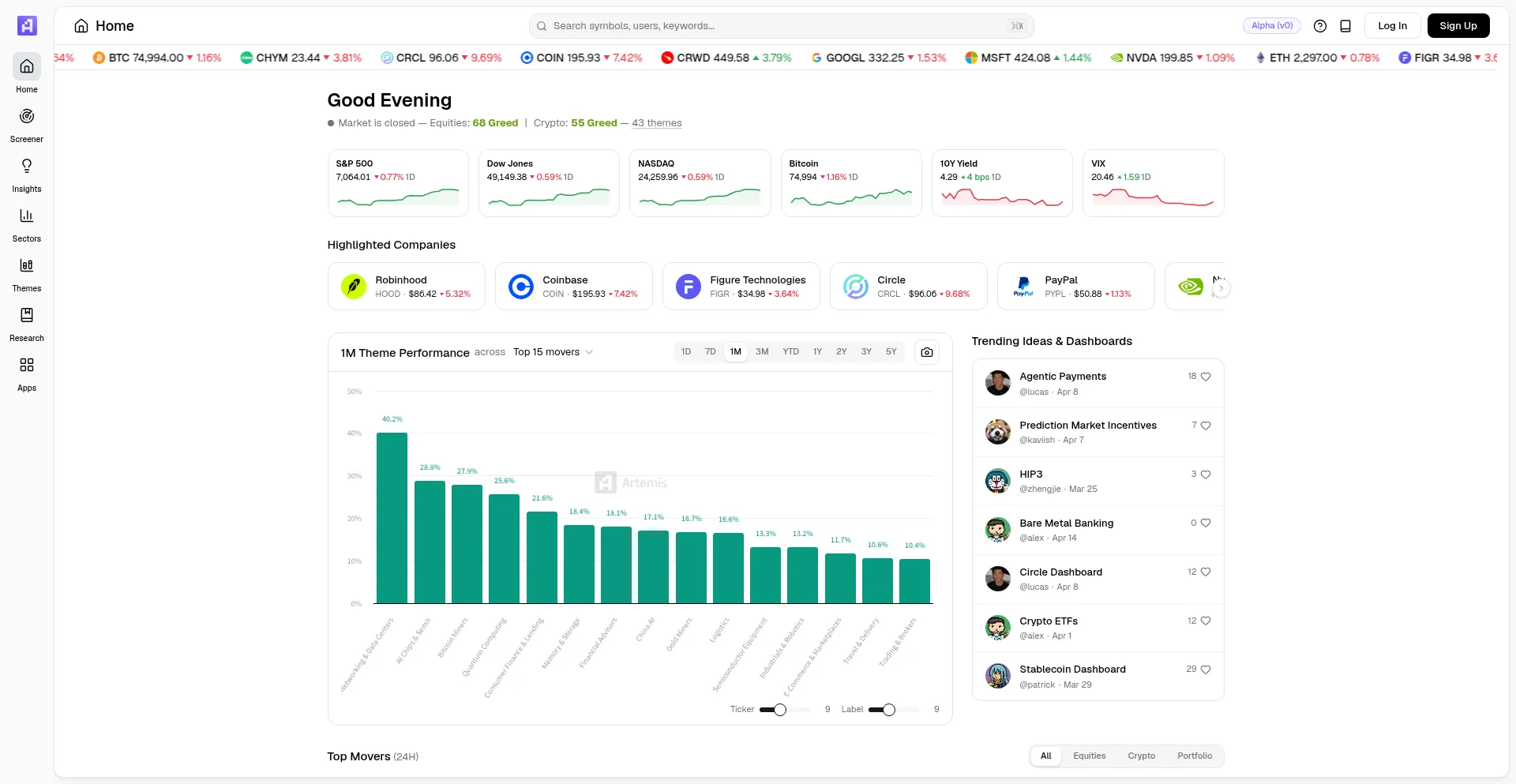Image resolution: width=1516 pixels, height=784 pixels.
Task: Open the Insights lightbulb icon
Action: coord(27,166)
